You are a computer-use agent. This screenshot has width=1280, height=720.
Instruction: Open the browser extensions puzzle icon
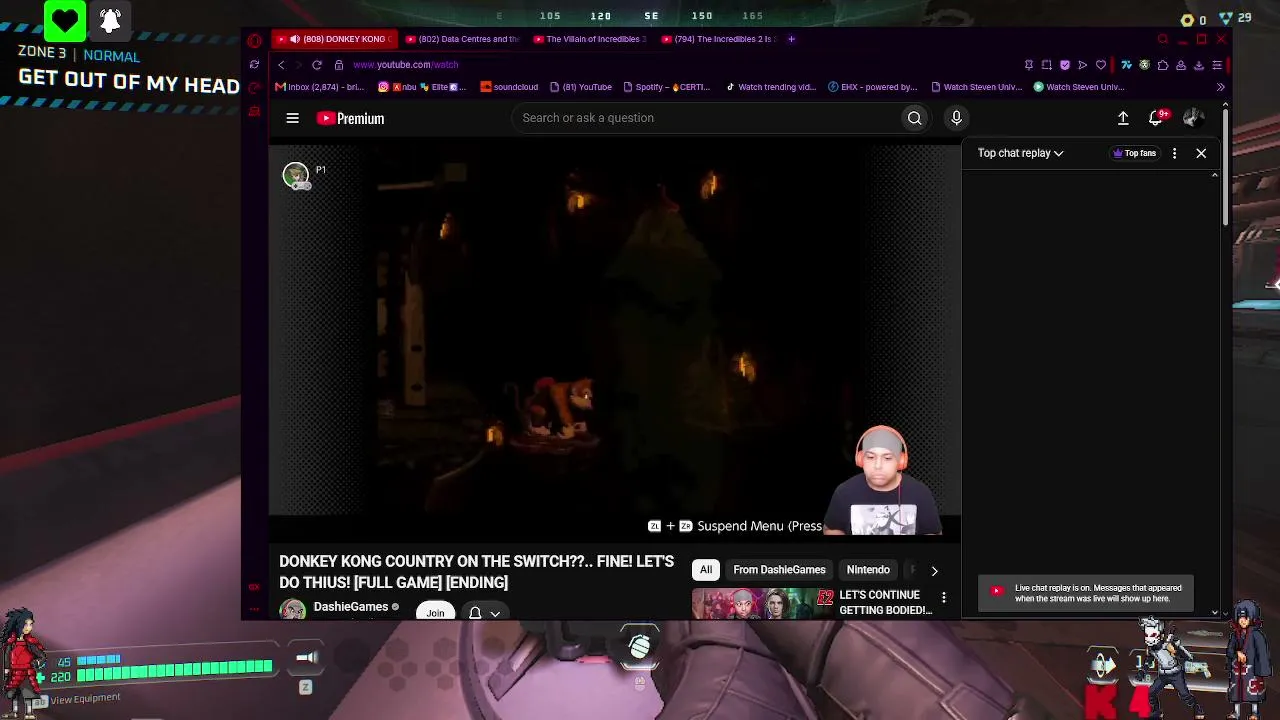click(x=1162, y=65)
